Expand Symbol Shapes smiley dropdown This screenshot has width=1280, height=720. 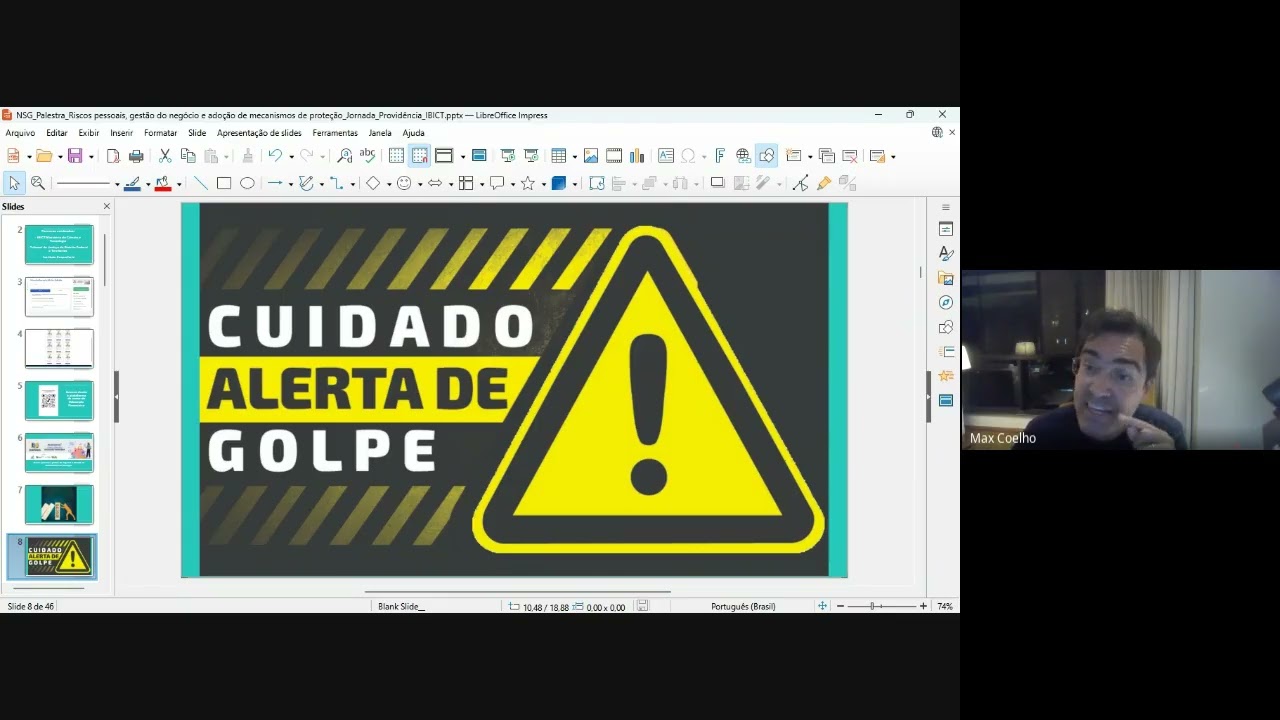click(420, 184)
